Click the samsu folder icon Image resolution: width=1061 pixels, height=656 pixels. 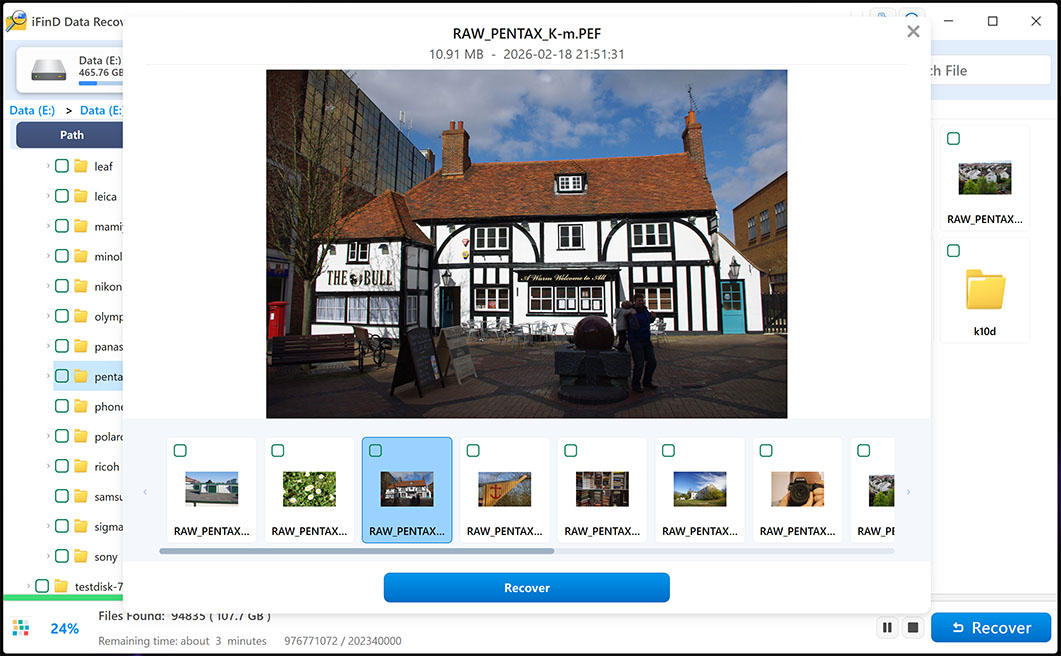coord(81,496)
